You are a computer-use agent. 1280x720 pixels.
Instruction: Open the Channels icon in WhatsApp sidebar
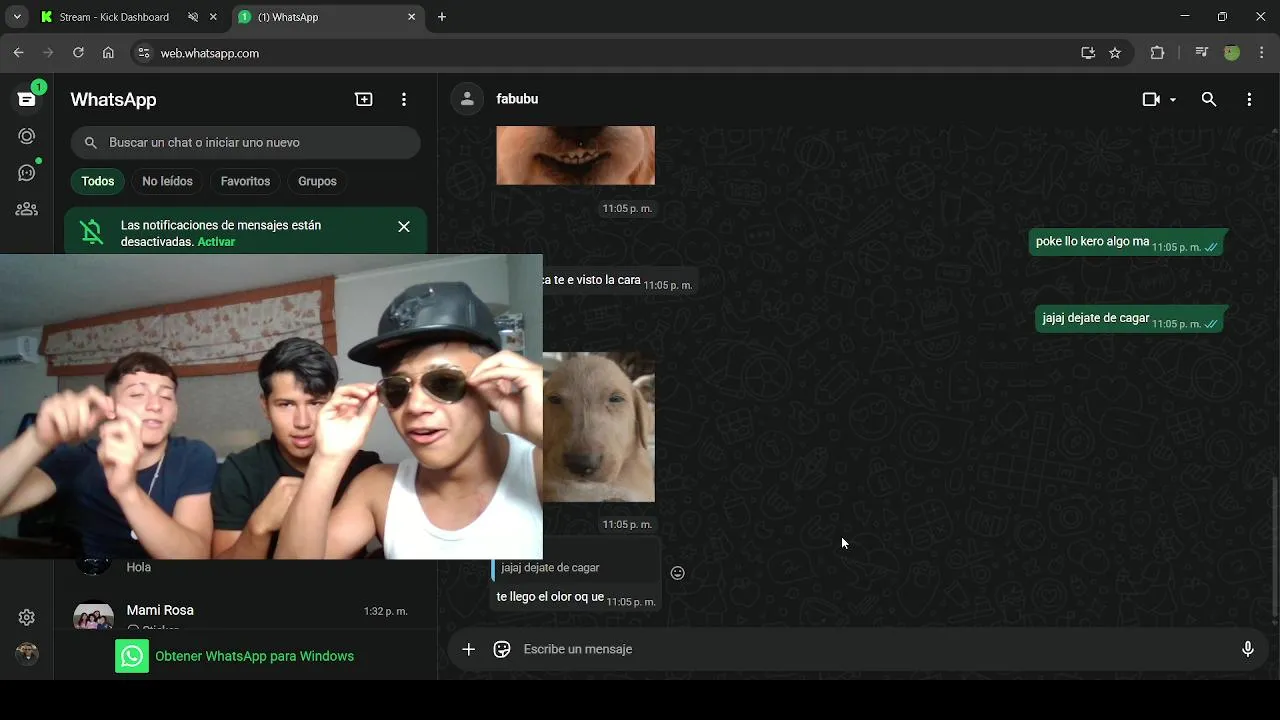pos(27,173)
